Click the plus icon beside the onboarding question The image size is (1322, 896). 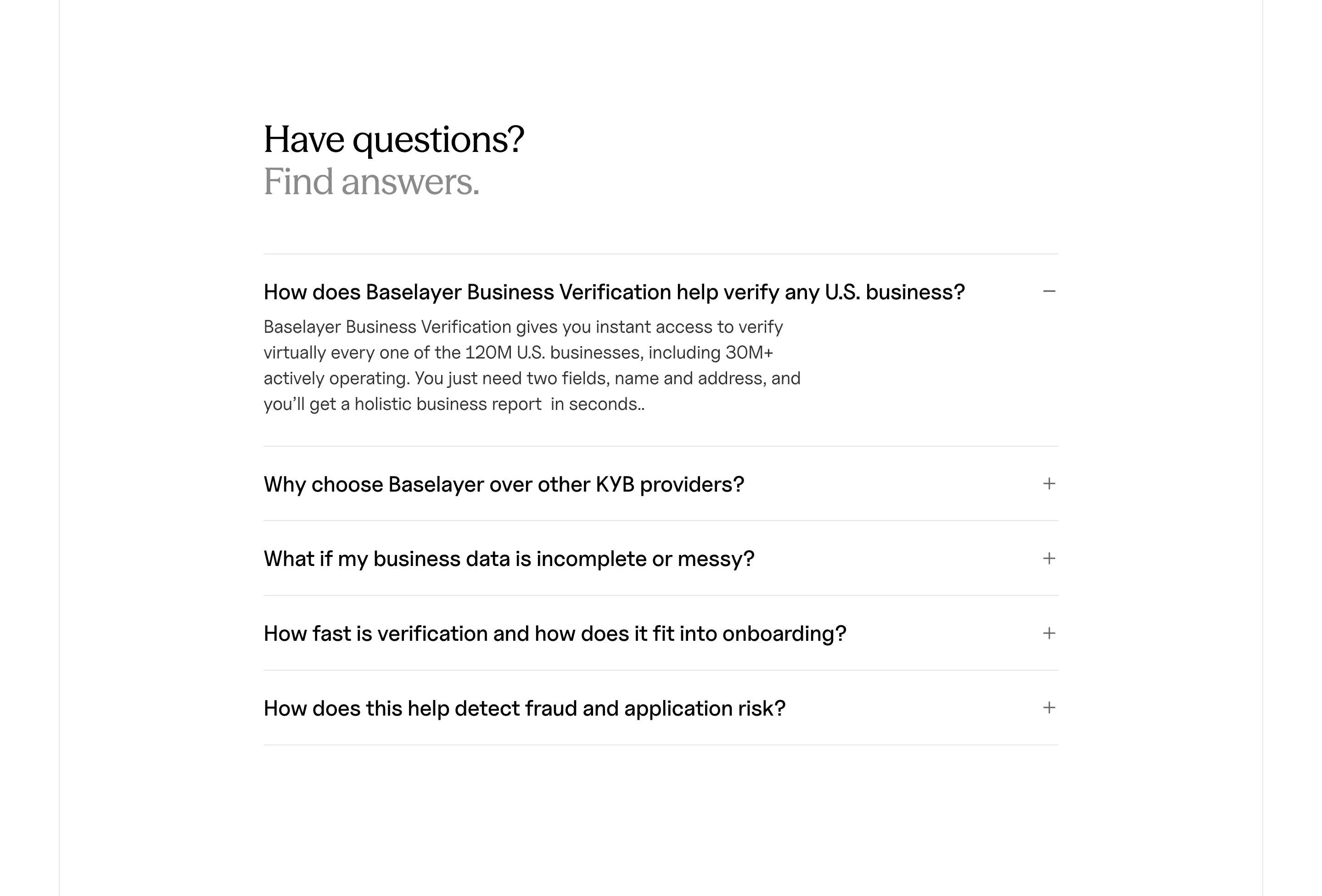pyautogui.click(x=1048, y=633)
